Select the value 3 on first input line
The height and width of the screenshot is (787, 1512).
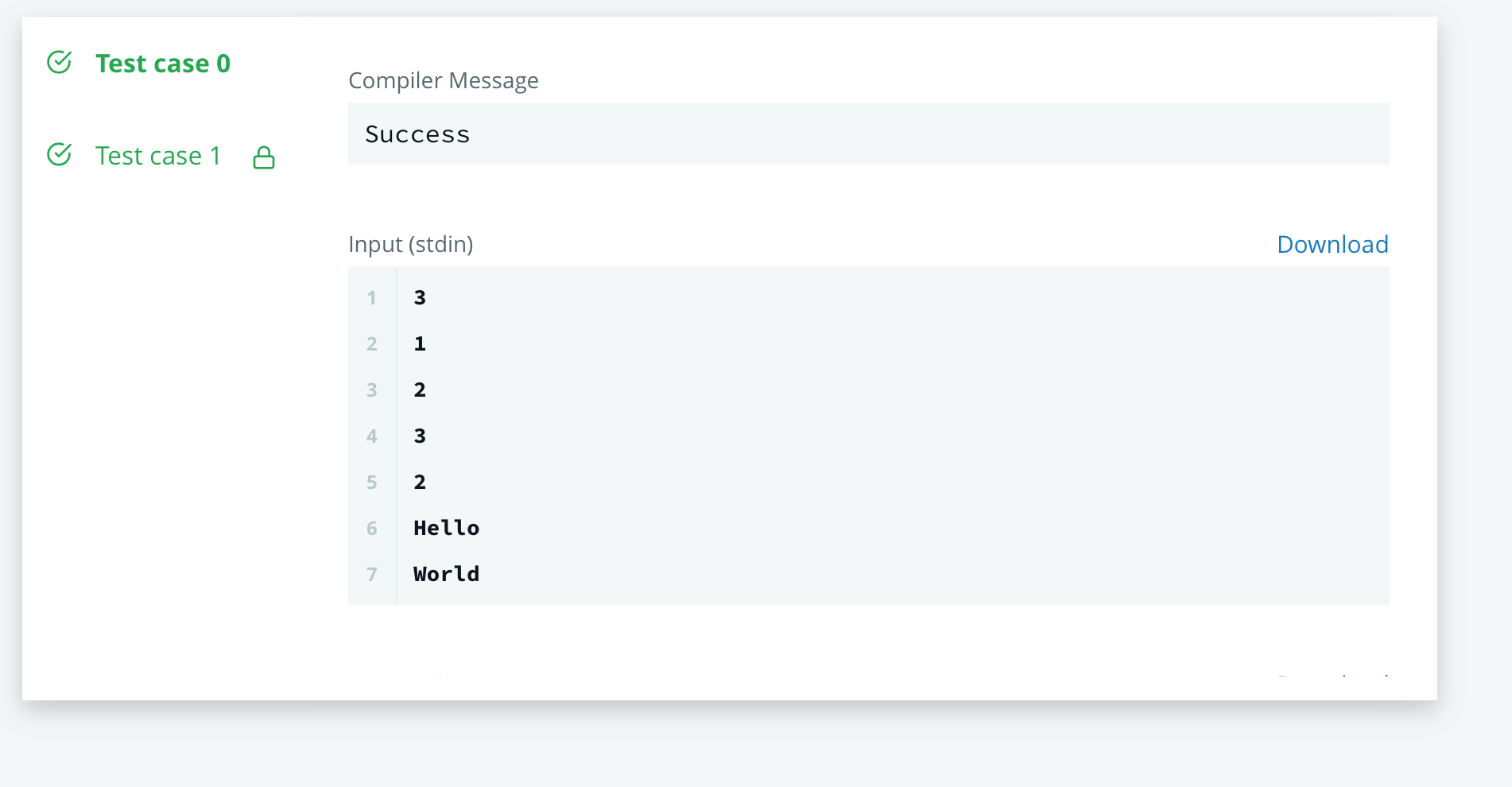coord(419,298)
